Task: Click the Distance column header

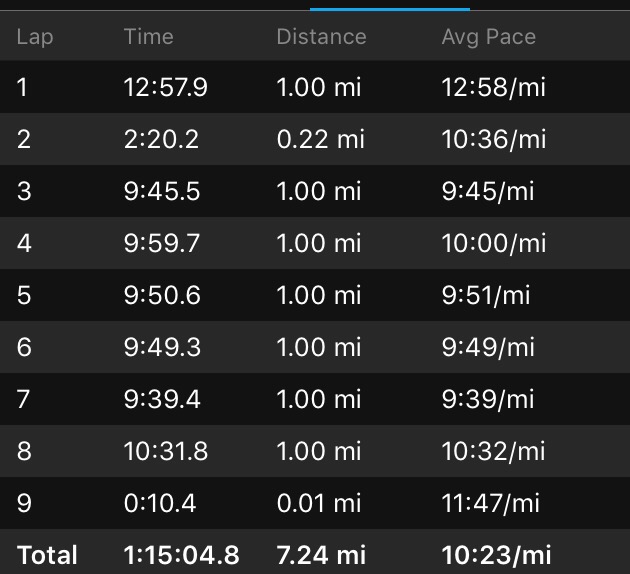Action: 321,37
